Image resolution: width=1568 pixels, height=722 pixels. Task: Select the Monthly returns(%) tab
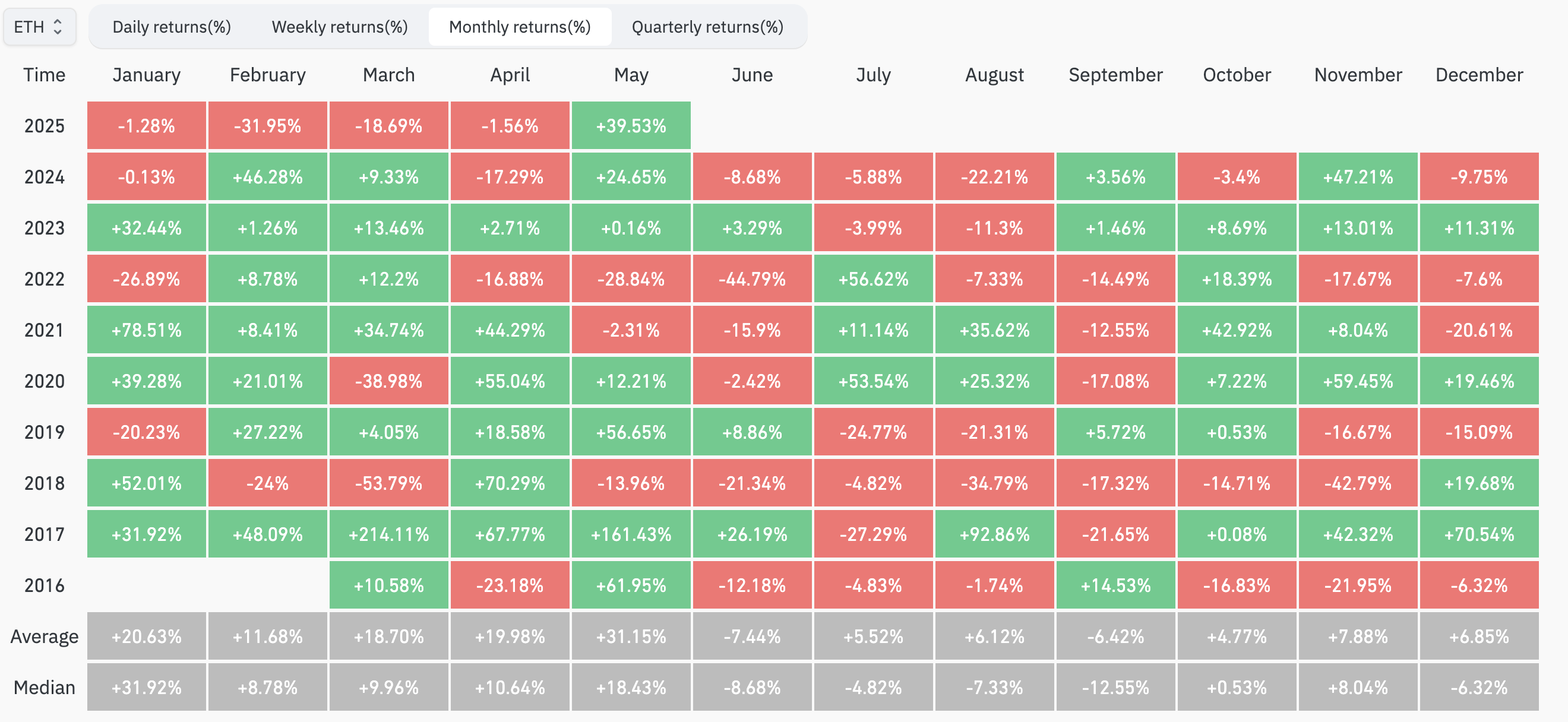tap(520, 27)
